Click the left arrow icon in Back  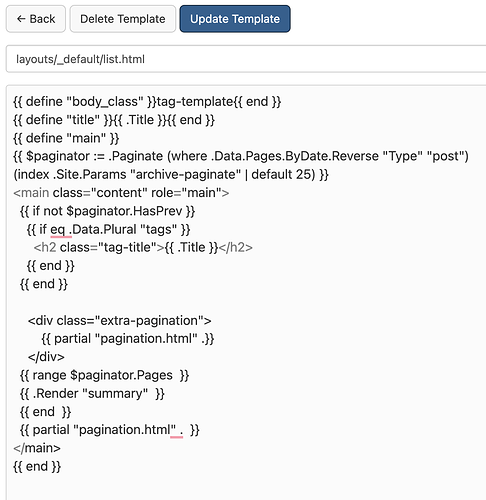coord(21,19)
